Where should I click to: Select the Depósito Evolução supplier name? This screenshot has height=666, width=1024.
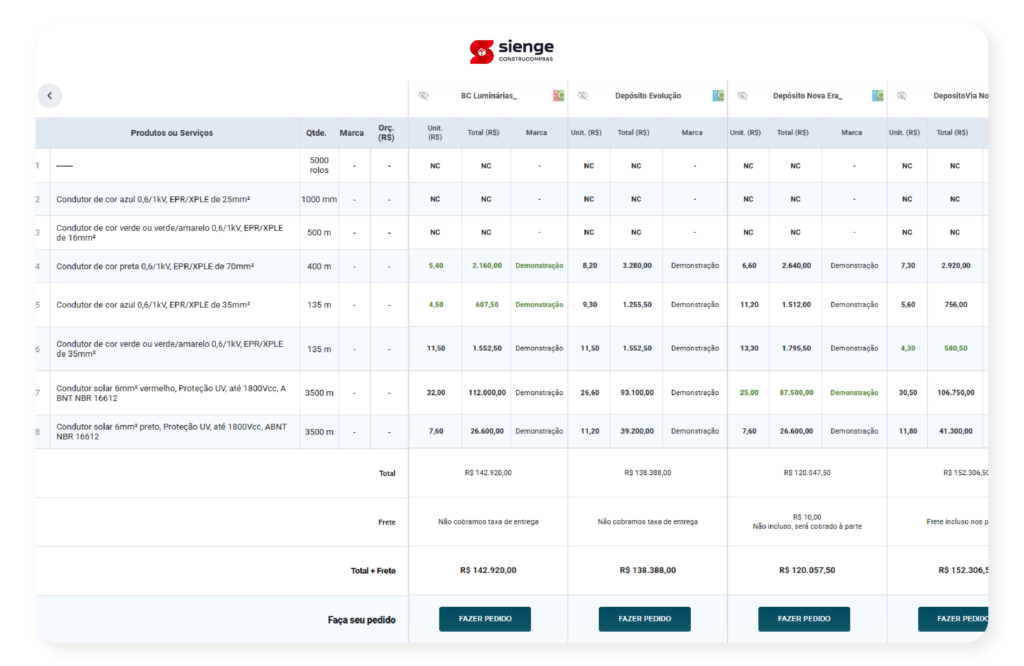click(648, 96)
